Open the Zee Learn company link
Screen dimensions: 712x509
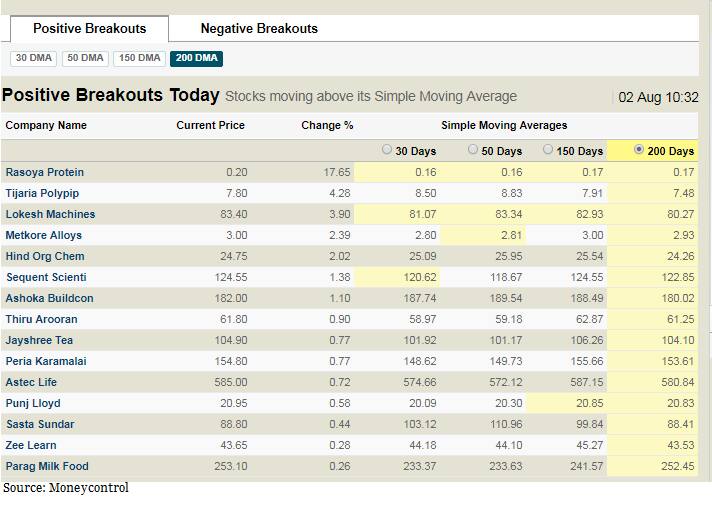point(31,445)
